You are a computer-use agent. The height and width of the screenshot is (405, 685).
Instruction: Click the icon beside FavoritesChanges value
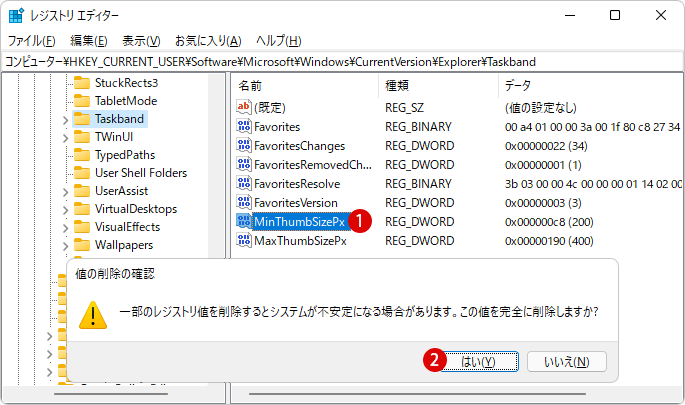pos(244,145)
